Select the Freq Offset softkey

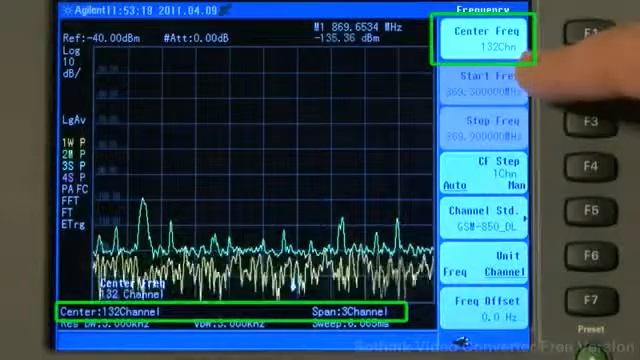point(483,308)
